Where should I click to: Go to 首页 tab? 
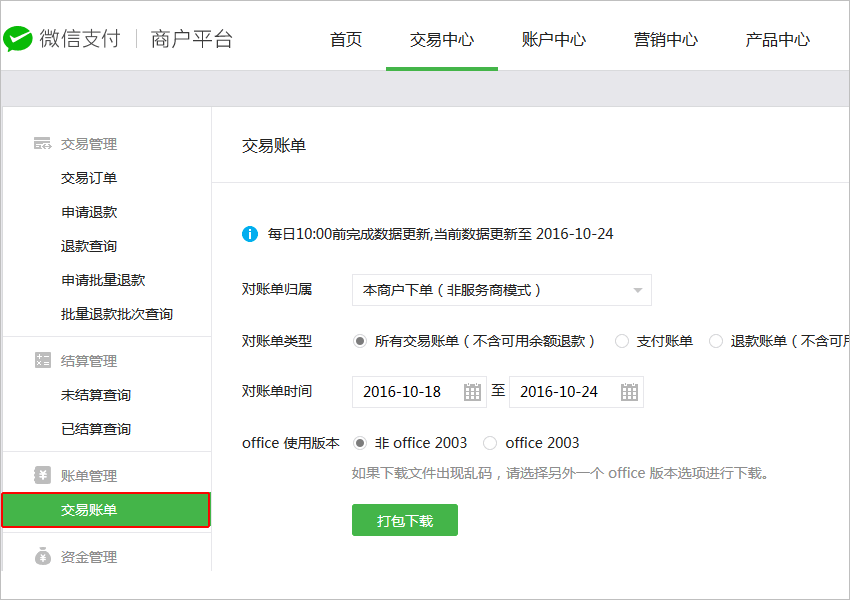point(346,40)
